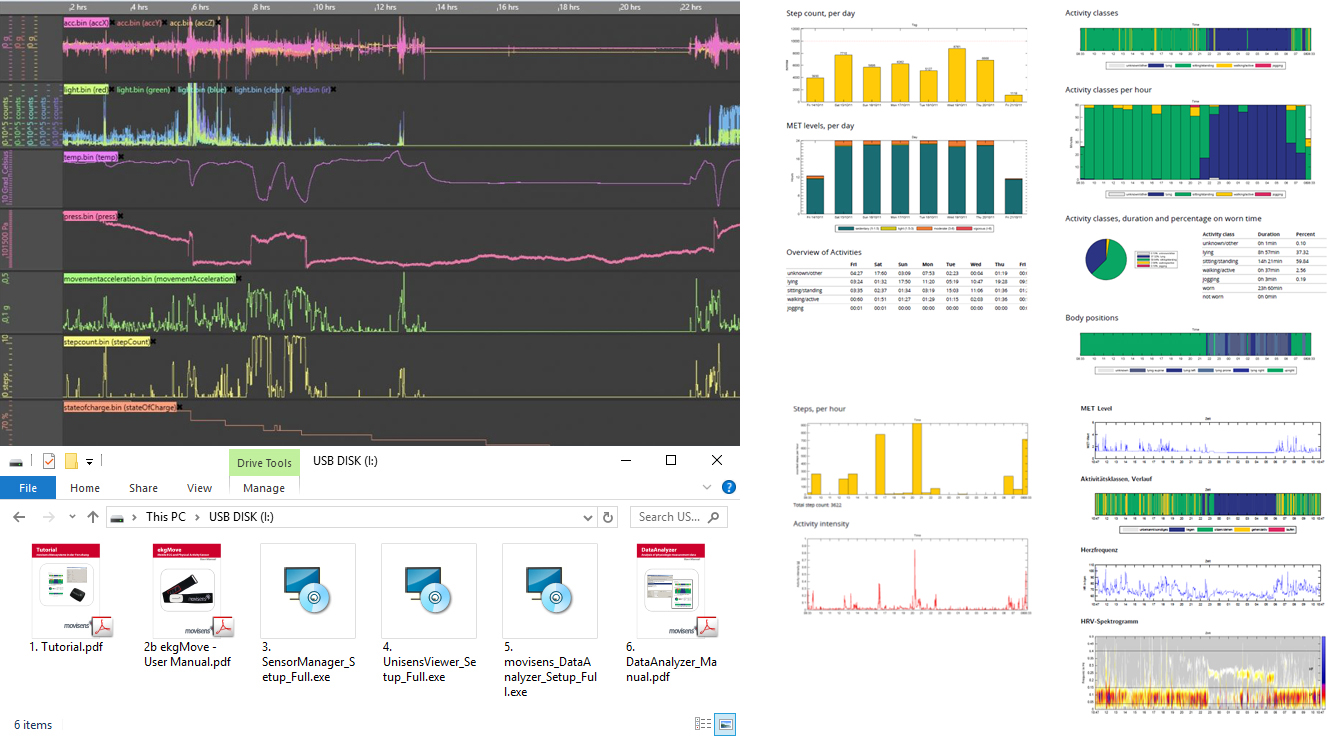Open the Explorer help question mark icon
Image resolution: width=1343 pixels, height=737 pixels.
point(729,488)
